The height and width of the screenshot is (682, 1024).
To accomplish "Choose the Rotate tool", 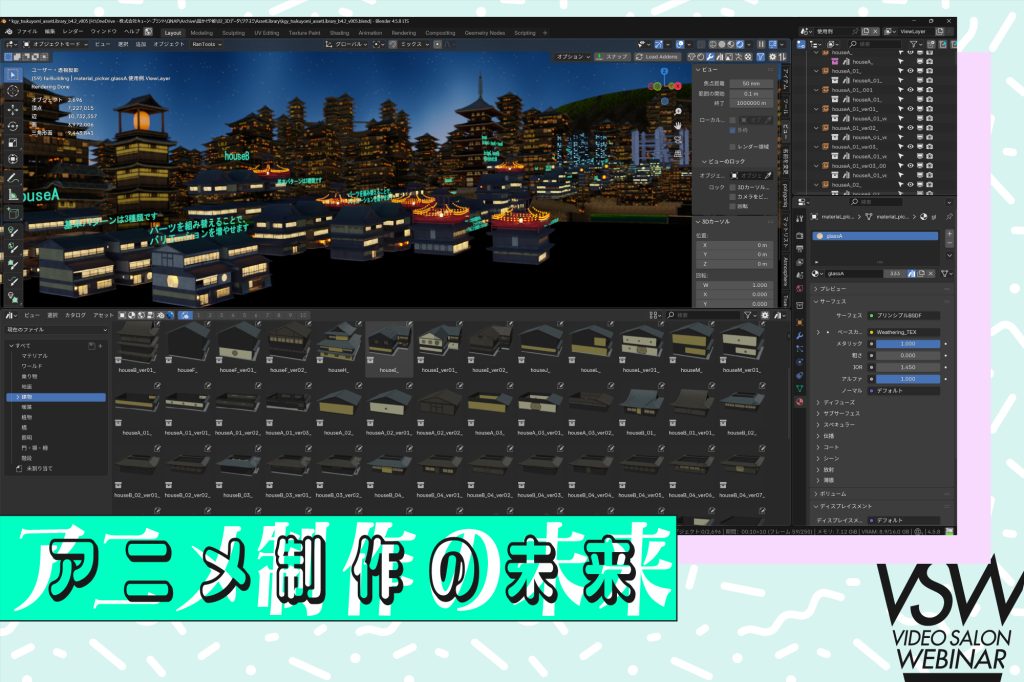I will (12, 126).
